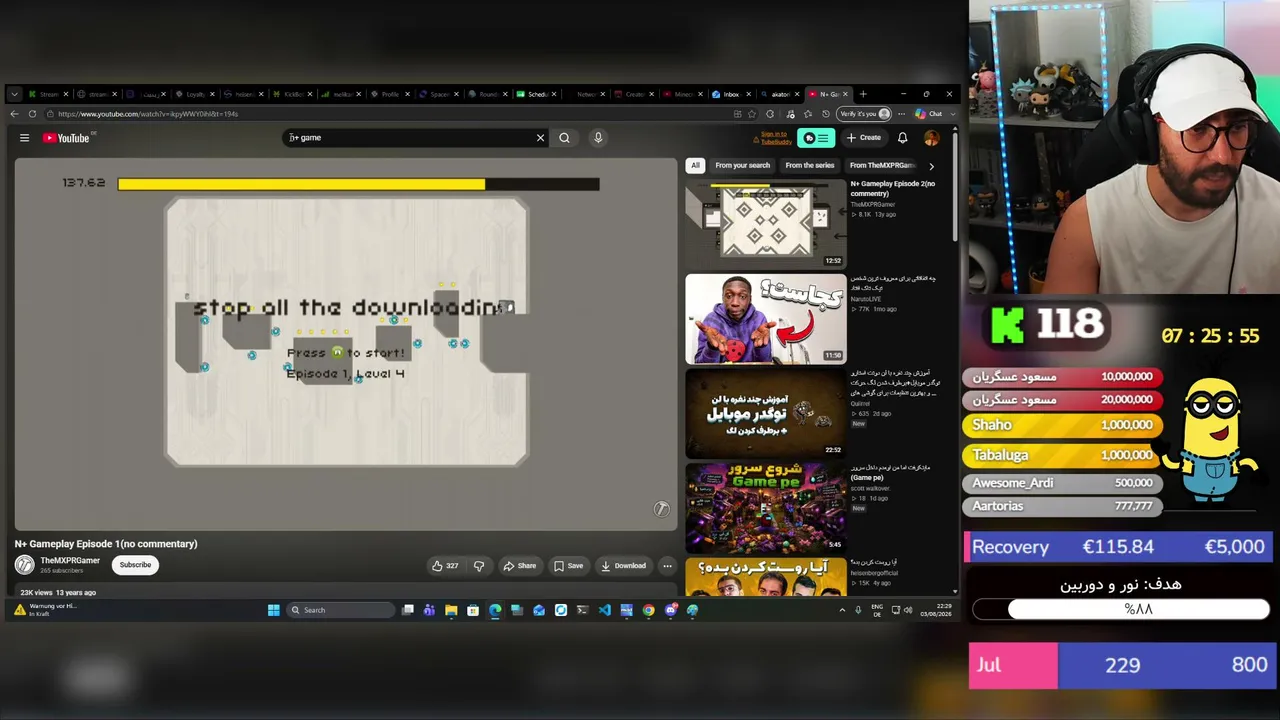Open a new browser tab

[x=863, y=94]
